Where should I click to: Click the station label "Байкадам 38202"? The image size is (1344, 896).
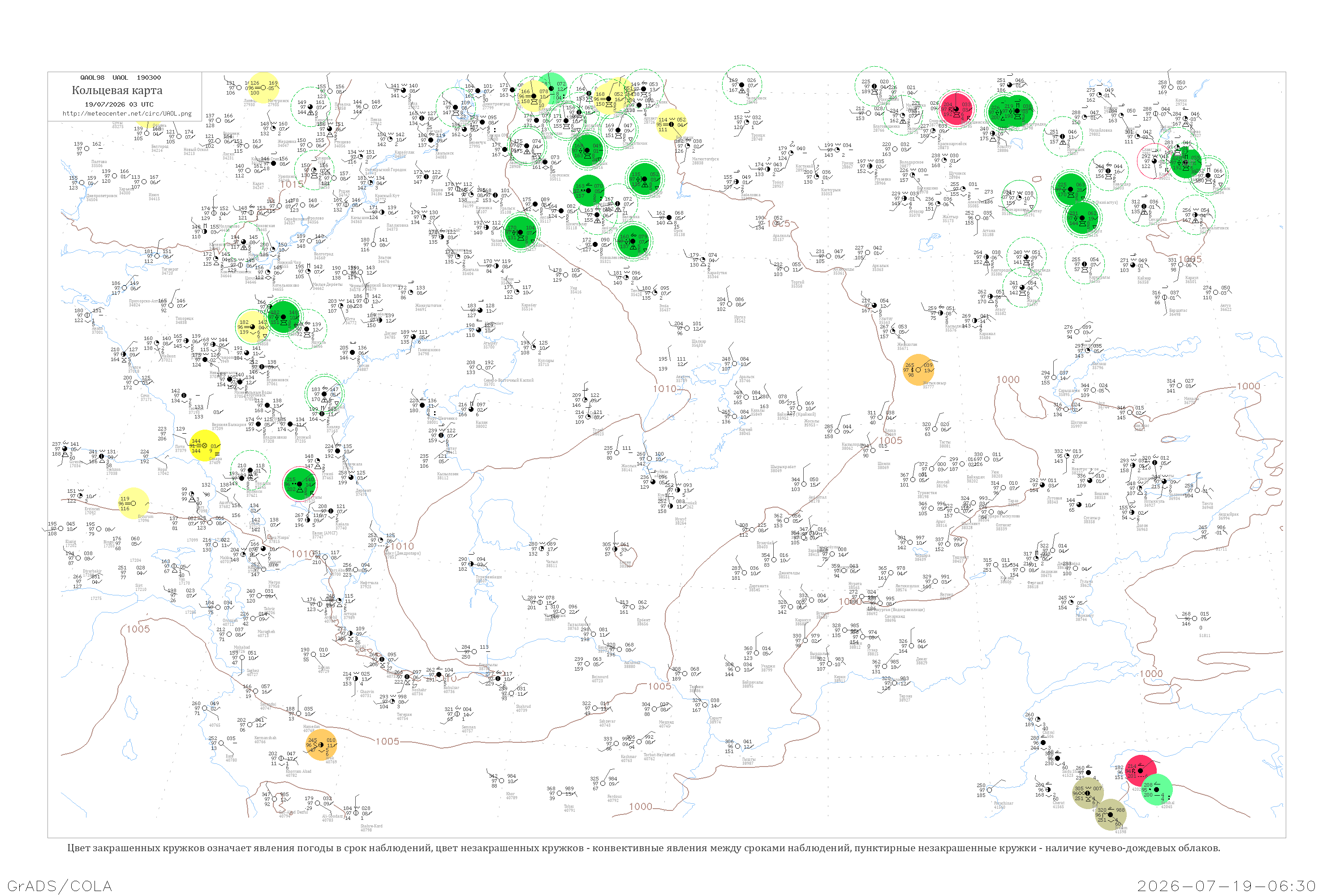[975, 479]
